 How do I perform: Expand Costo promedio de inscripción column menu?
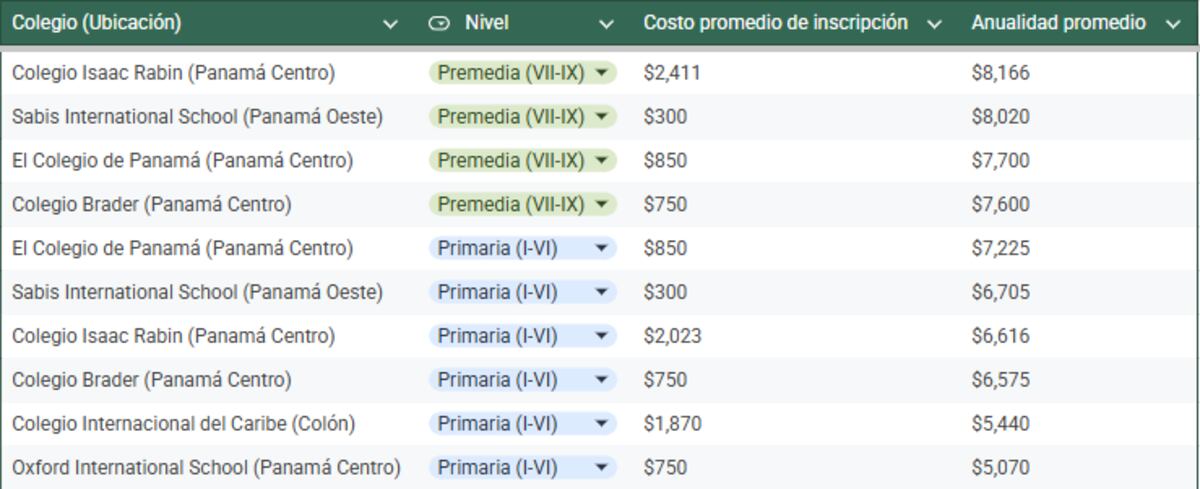tap(935, 24)
